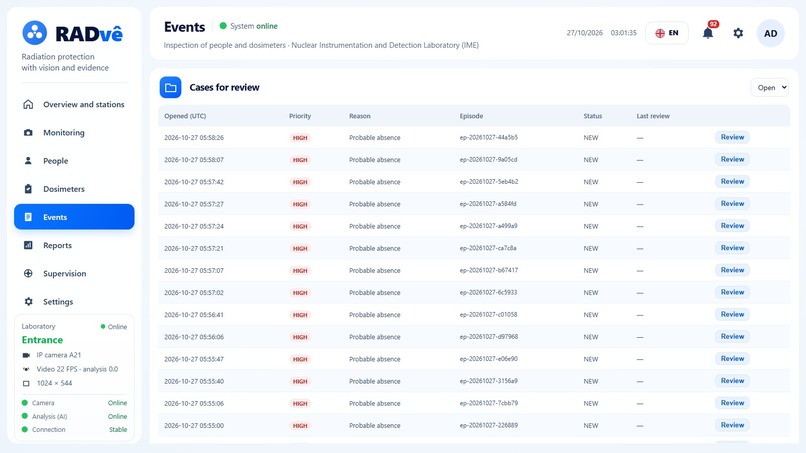Viewport: 806px width, 453px height.
Task: Open notifications bell icon
Action: point(708,33)
